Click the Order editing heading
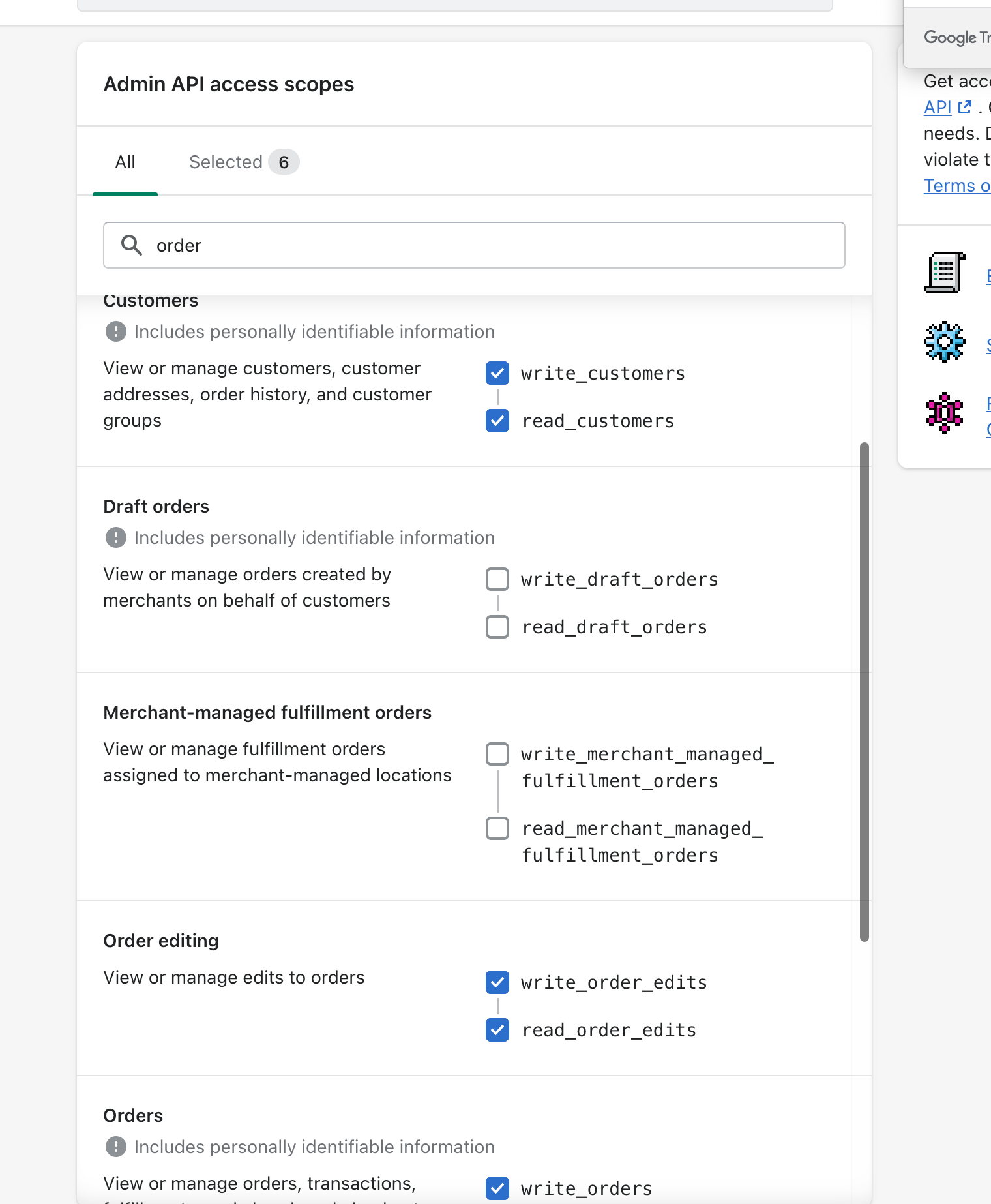 tap(161, 941)
